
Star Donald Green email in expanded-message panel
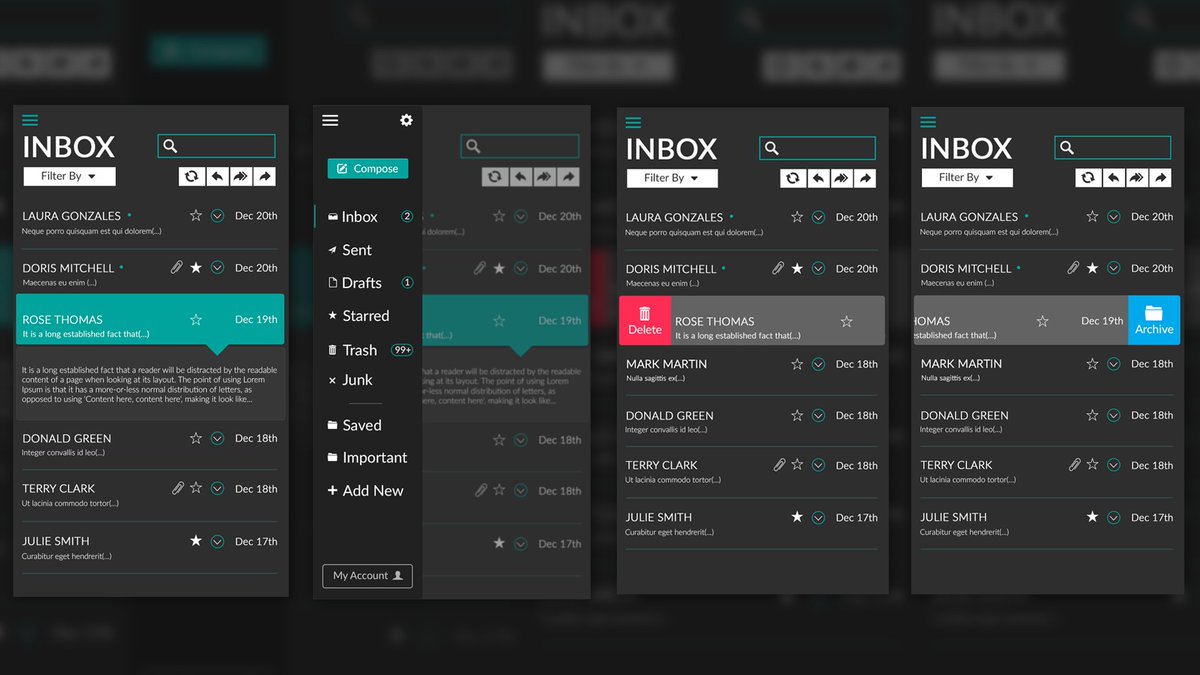[196, 438]
